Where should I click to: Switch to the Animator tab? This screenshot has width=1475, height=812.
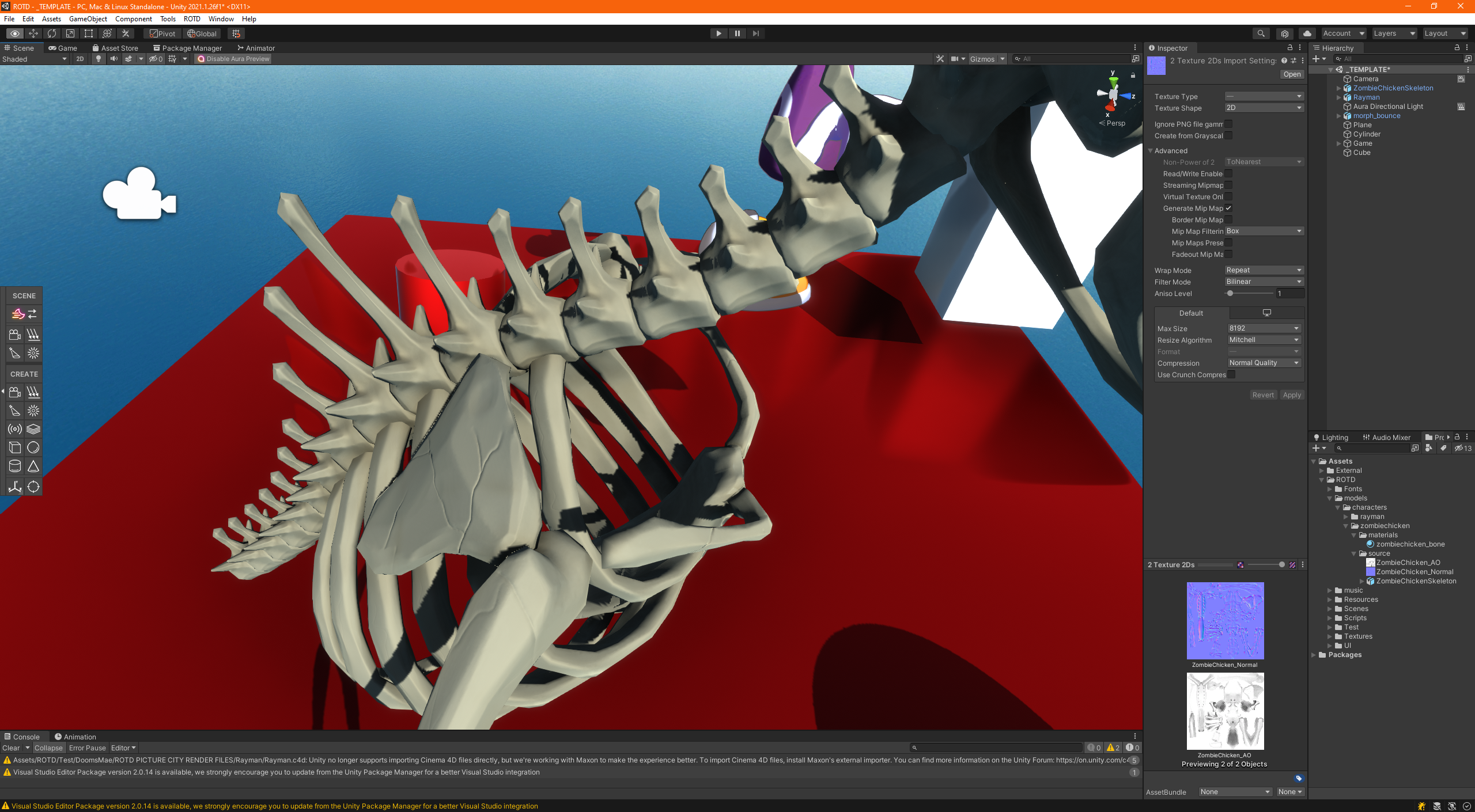[256, 48]
